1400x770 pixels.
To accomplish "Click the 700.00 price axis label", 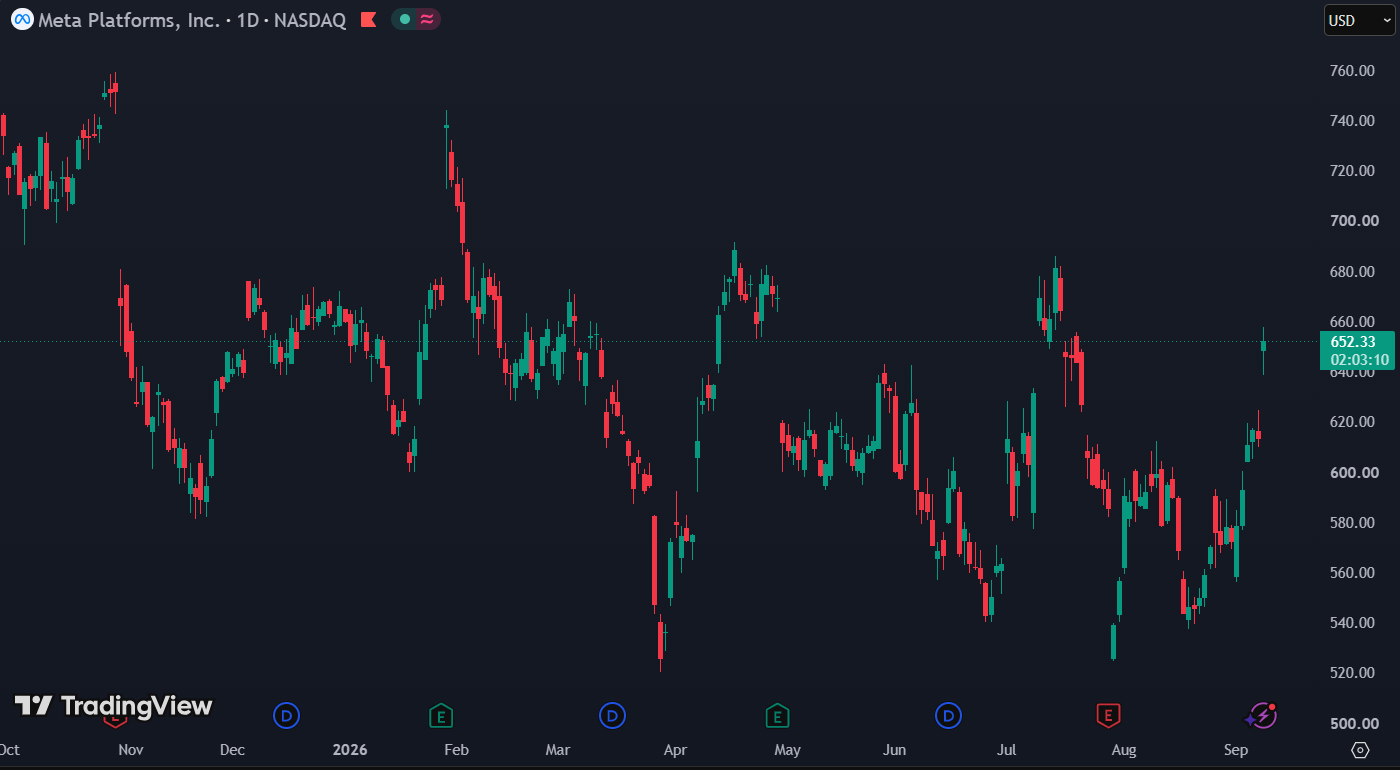I will pos(1355,221).
